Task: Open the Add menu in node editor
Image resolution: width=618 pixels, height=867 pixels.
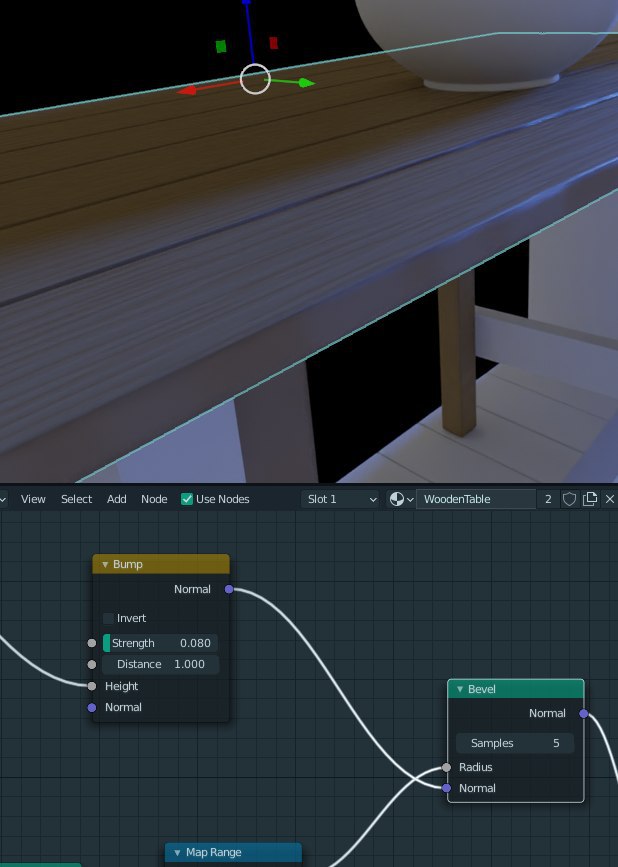Action: click(117, 499)
